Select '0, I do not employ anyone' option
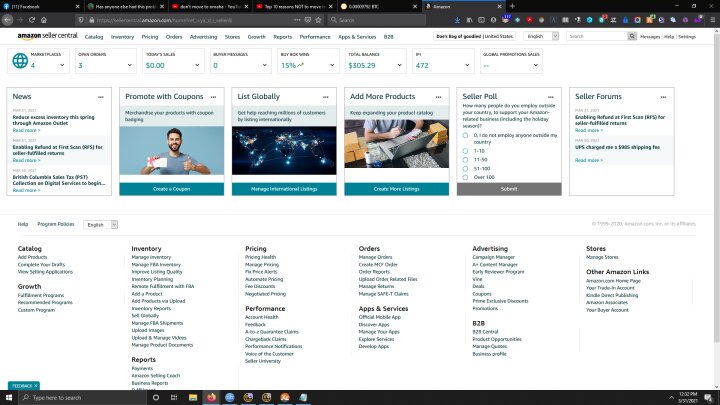The height and width of the screenshot is (405, 720). click(465, 135)
